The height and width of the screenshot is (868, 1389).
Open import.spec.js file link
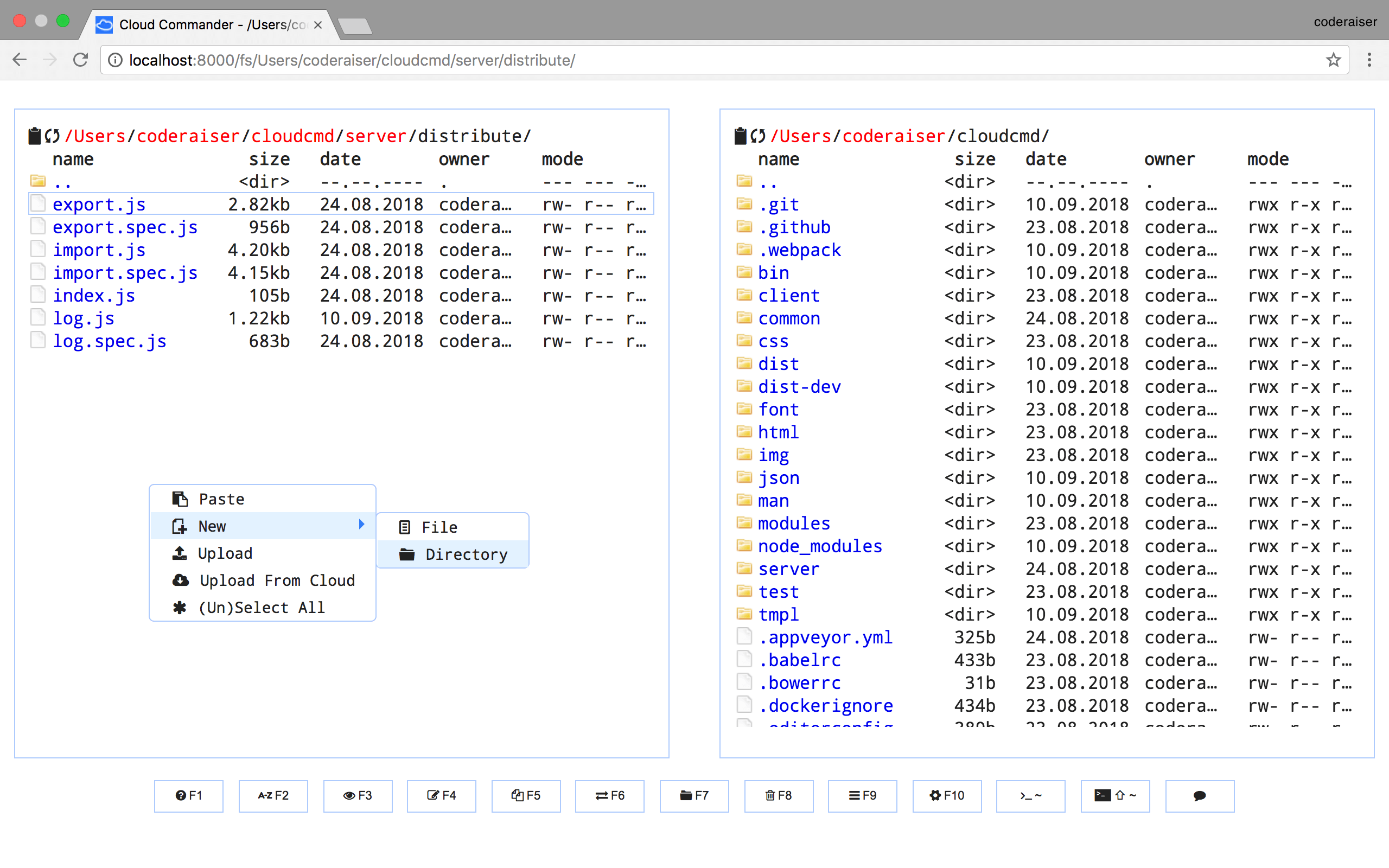click(125, 273)
